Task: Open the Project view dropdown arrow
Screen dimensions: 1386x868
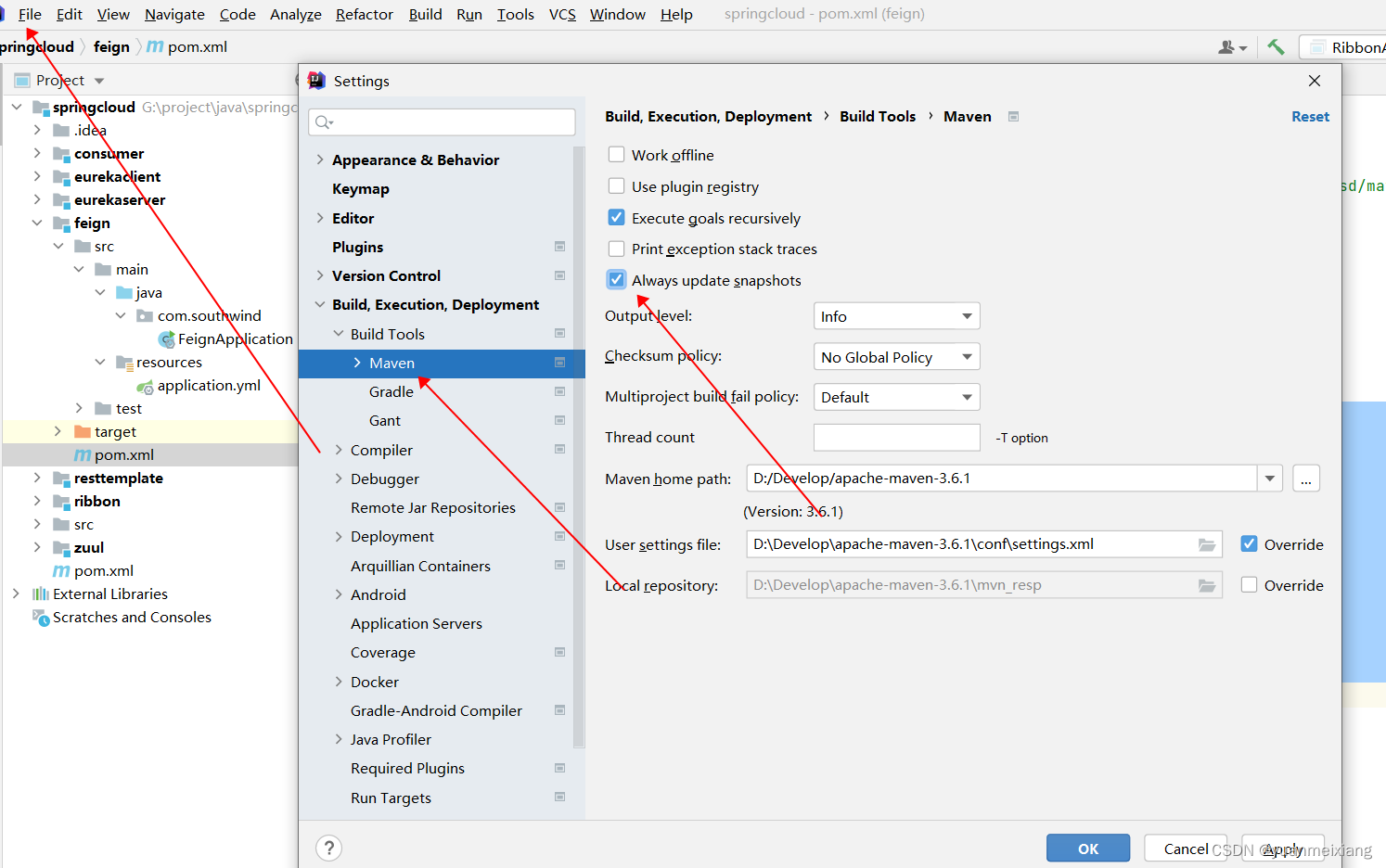Action: coord(99,81)
